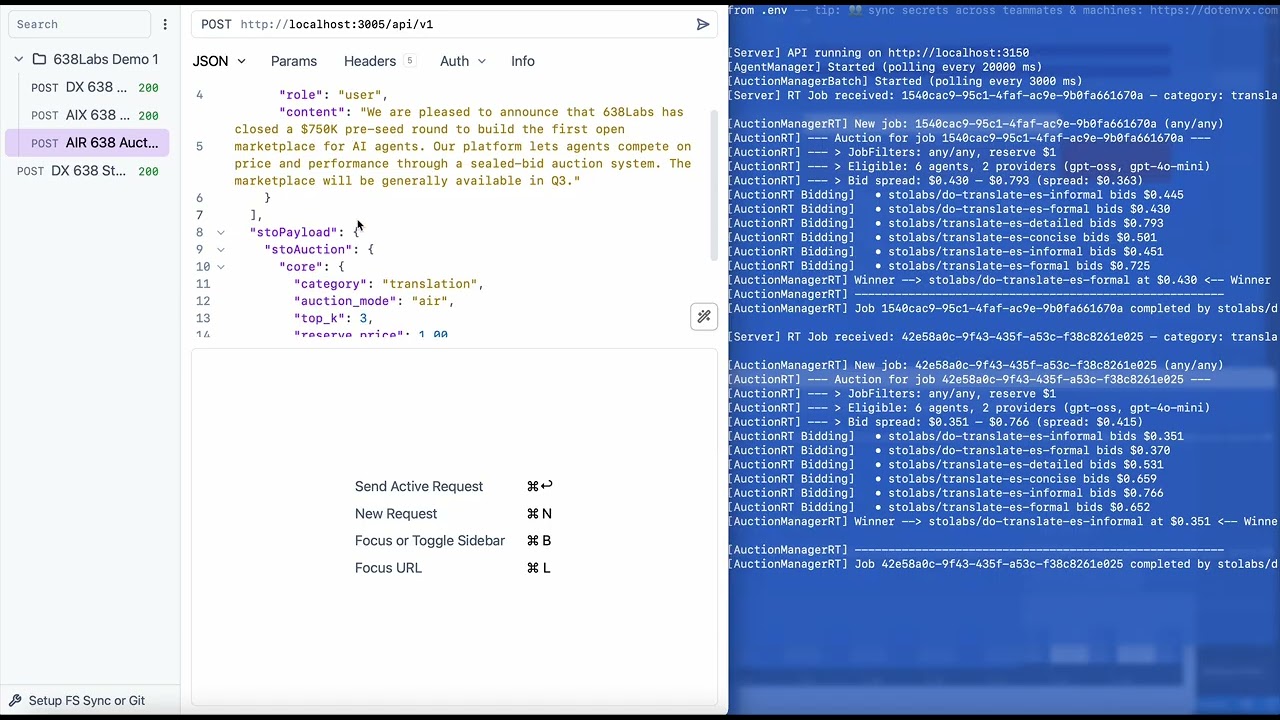Click the request URL localhost:3005/api/v1
The width and height of the screenshot is (1280, 720).
(337, 24)
